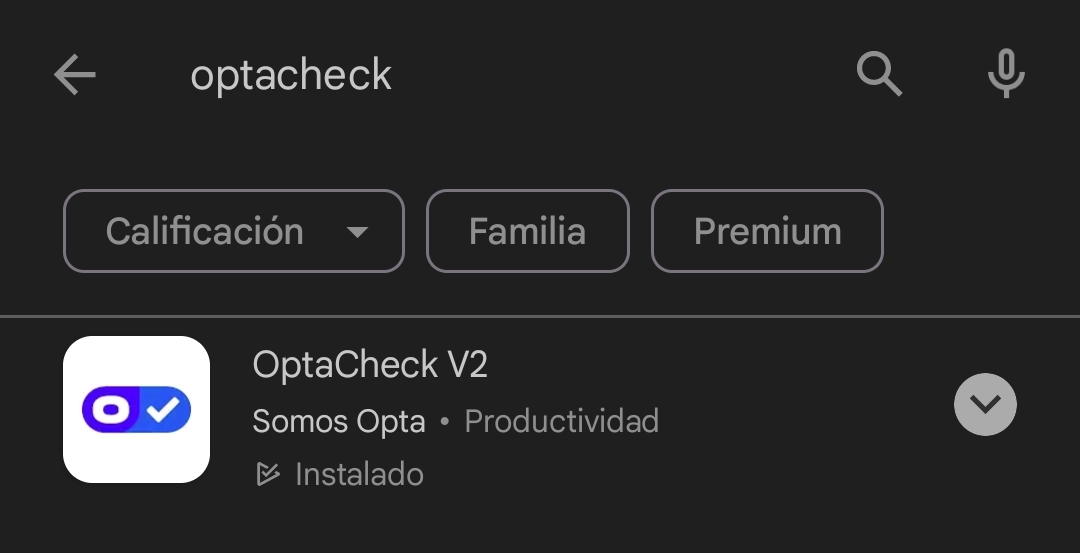The width and height of the screenshot is (1080, 553).
Task: Tap the back arrow icon
Action: coord(75,75)
